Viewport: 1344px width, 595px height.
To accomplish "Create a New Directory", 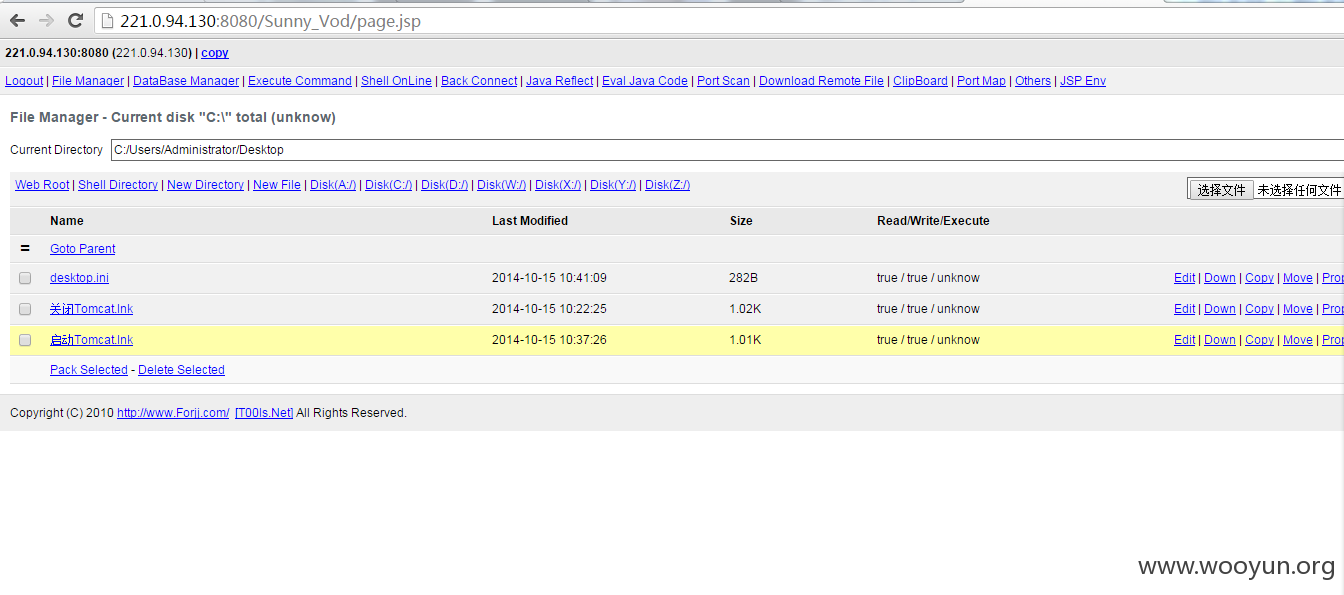I will pos(205,185).
